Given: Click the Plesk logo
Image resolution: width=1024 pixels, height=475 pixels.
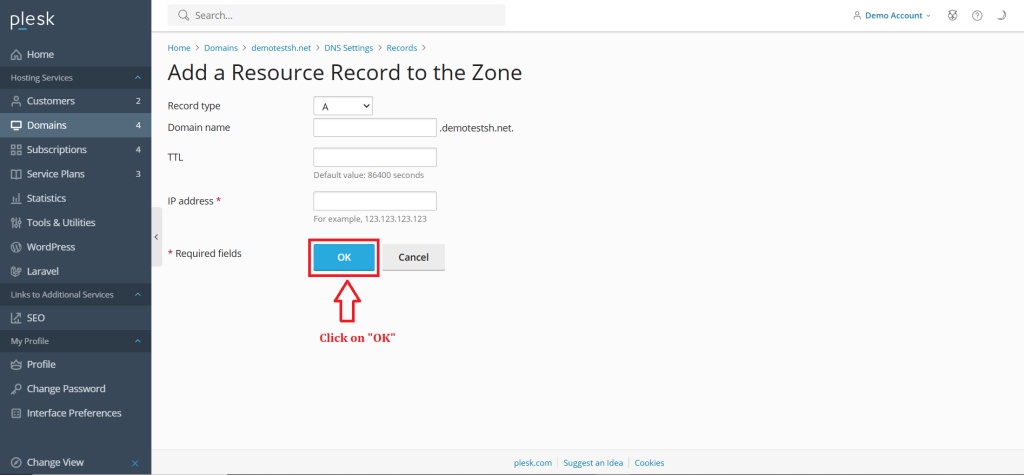Looking at the screenshot, I should (33, 20).
